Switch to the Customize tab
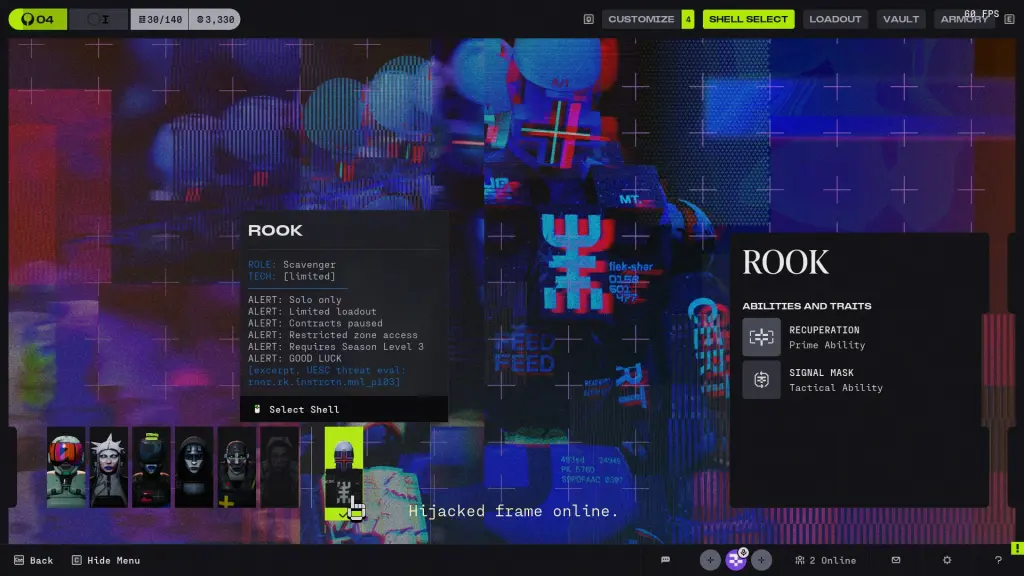Viewport: 1024px width, 576px height. 641,19
